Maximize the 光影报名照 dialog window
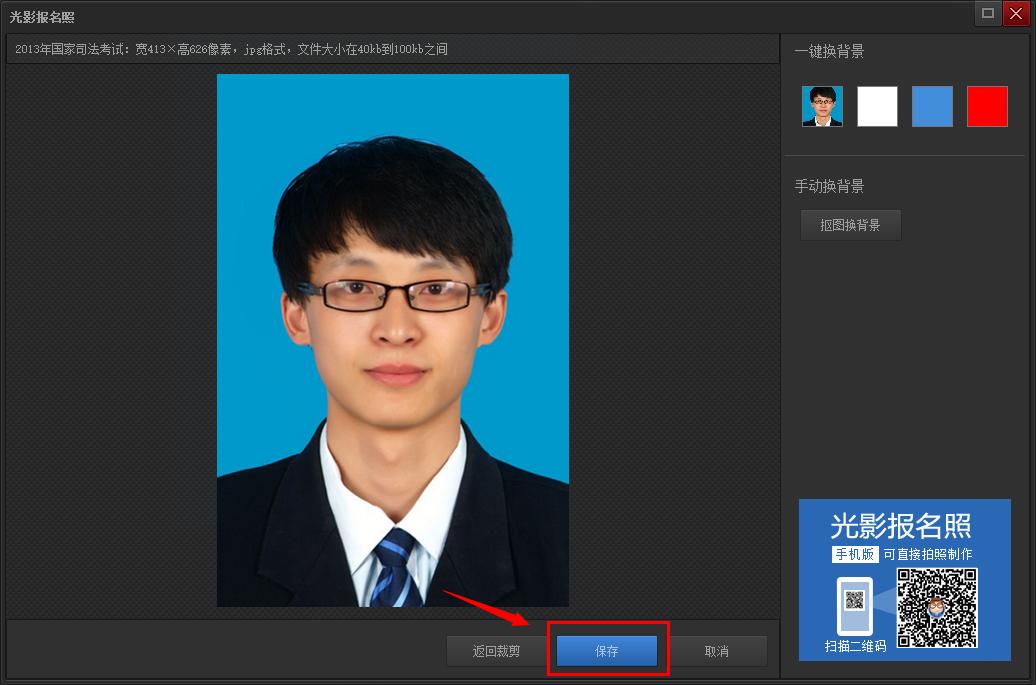 (988, 13)
